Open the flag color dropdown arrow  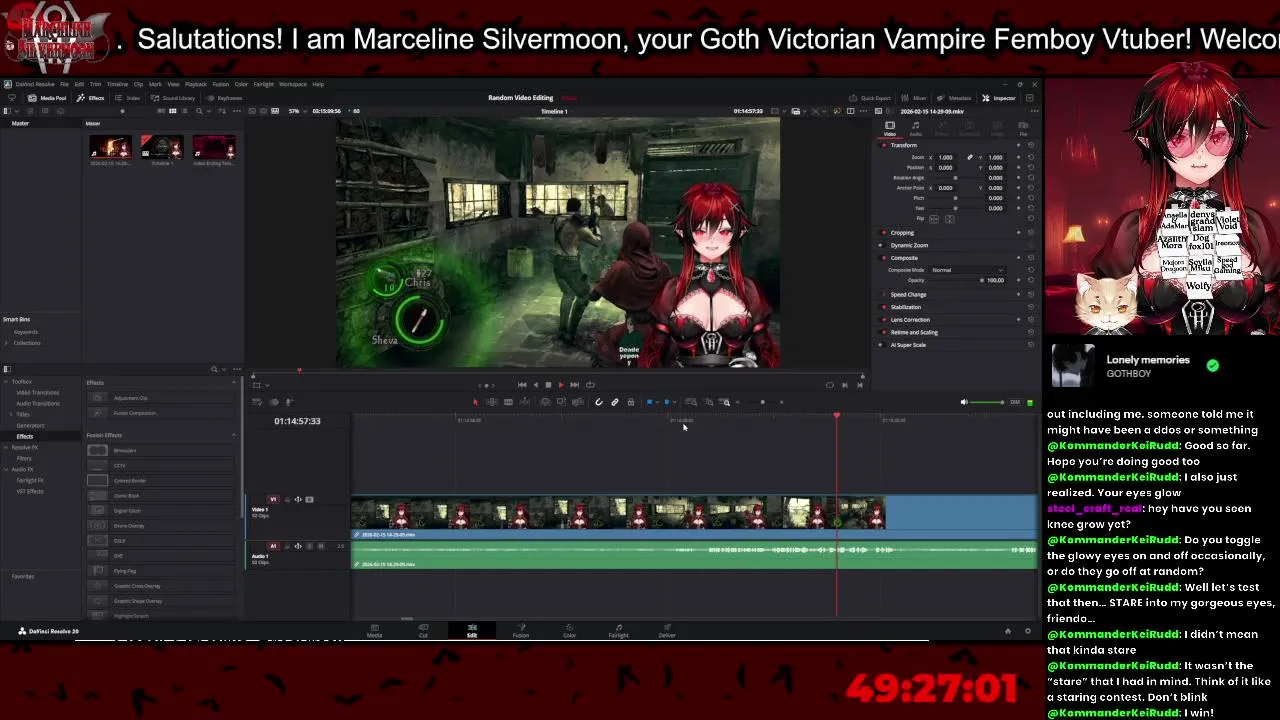pos(657,402)
